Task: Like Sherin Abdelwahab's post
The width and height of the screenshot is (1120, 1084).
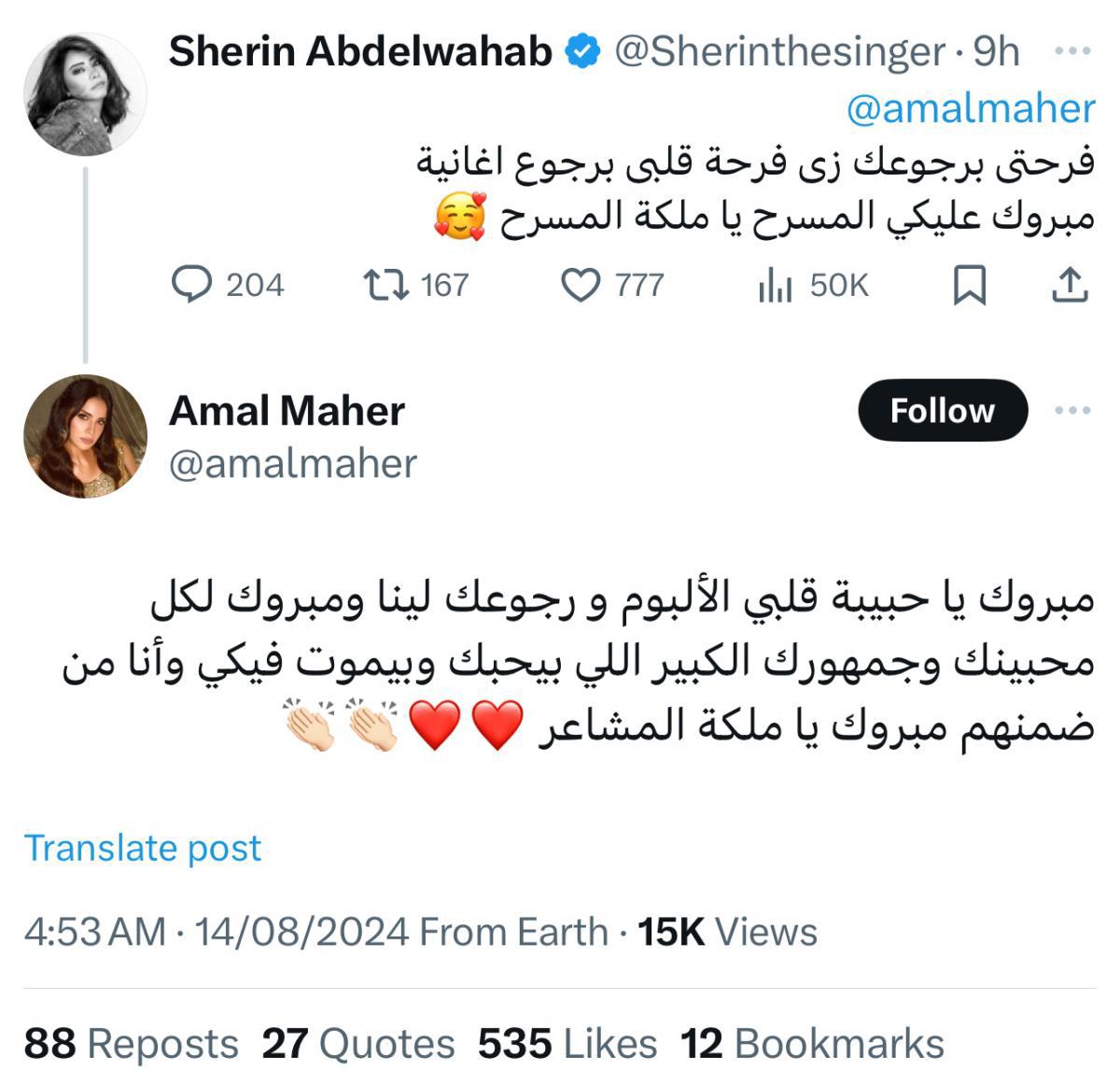Action: [x=581, y=285]
